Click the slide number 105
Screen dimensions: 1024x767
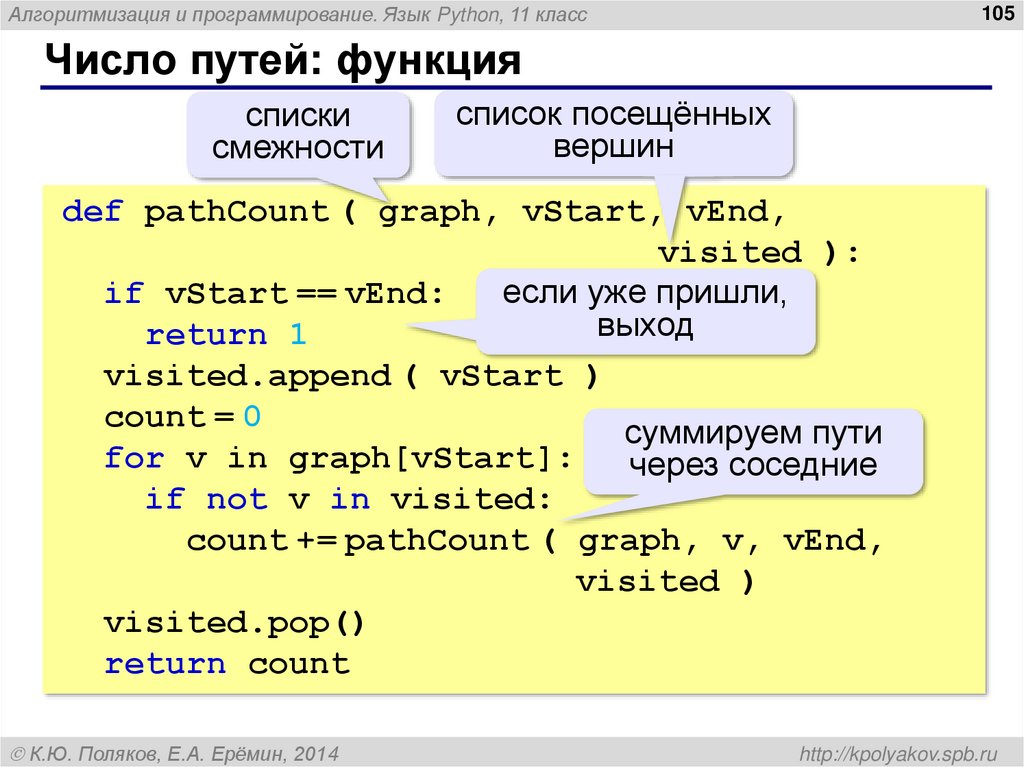click(998, 13)
